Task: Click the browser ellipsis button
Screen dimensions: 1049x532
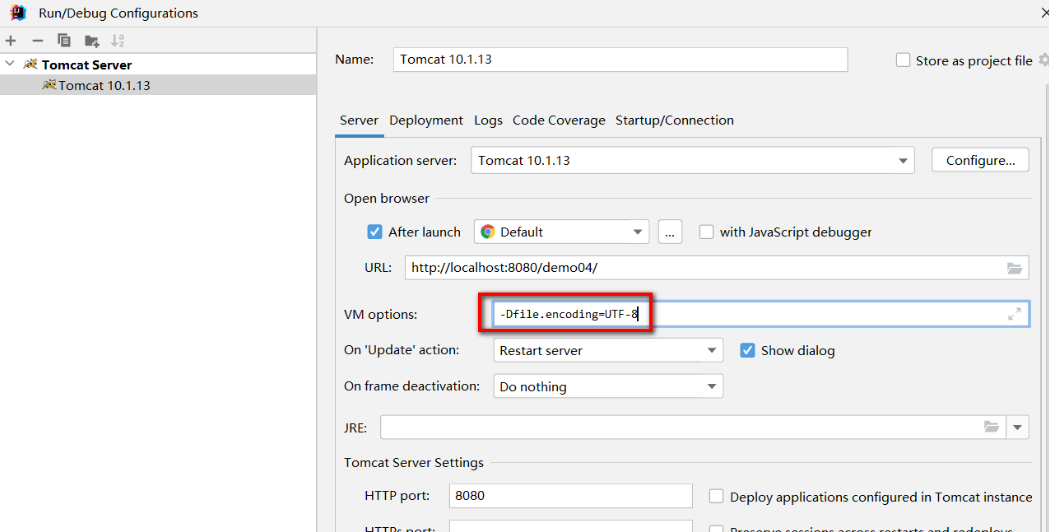Action: [x=670, y=232]
